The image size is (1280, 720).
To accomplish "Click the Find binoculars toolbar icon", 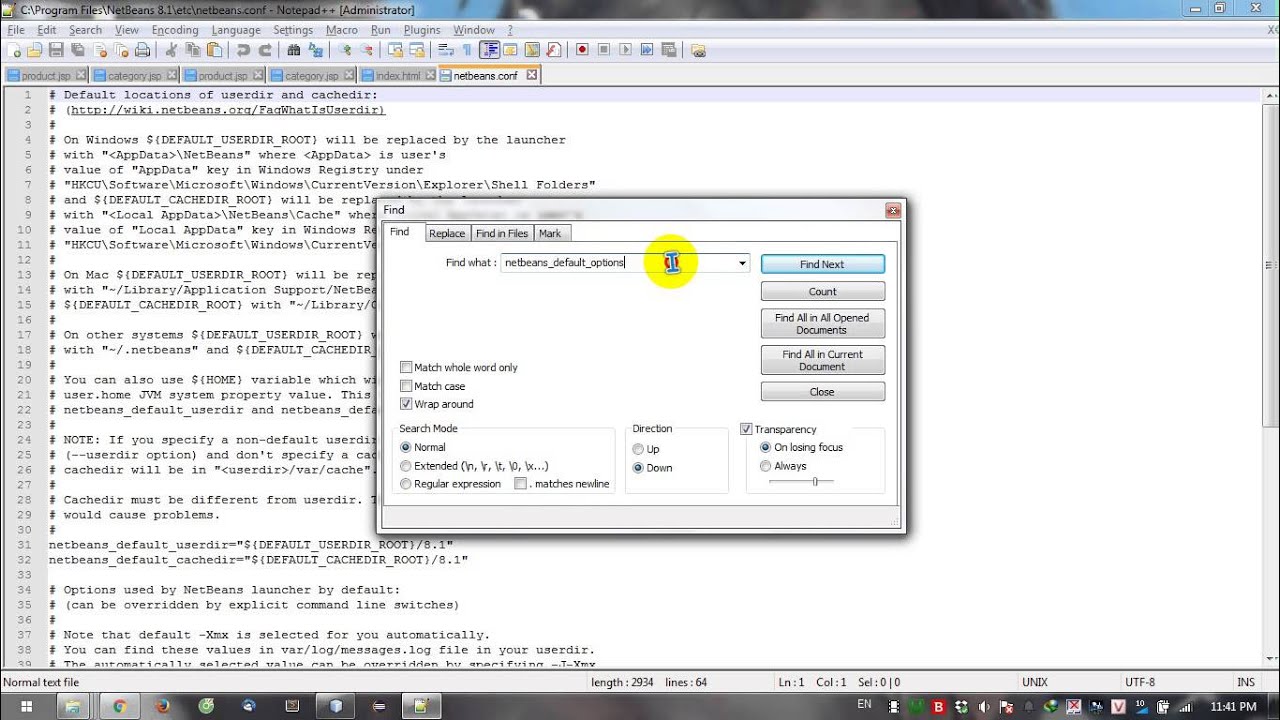I will (293, 50).
